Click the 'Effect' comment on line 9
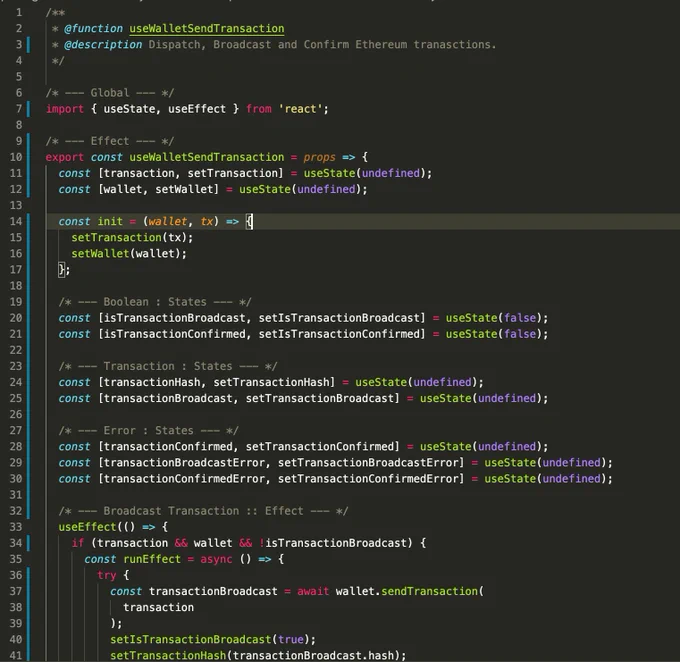The image size is (680, 662). 110,141
